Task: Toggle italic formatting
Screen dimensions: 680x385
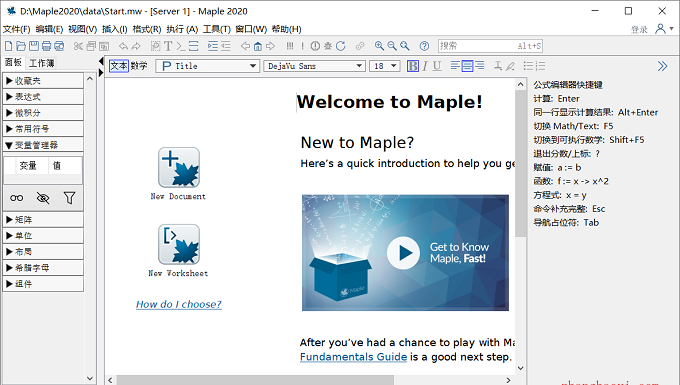Action: pos(425,66)
